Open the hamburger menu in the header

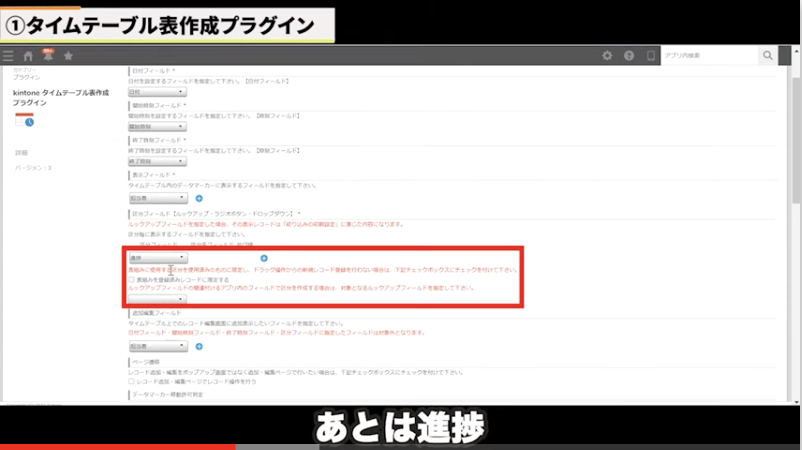(x=9, y=56)
